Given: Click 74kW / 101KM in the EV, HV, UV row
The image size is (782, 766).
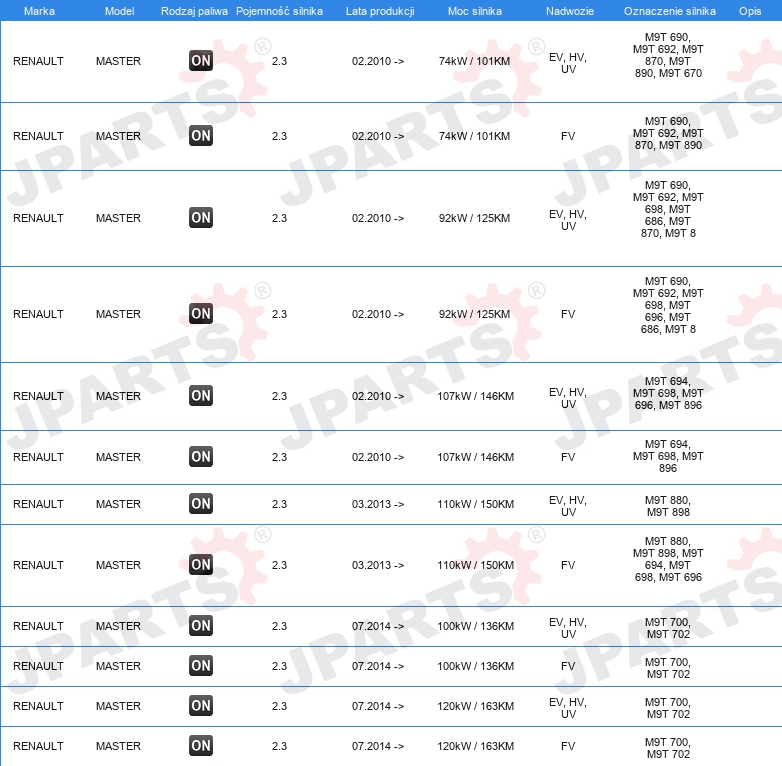Looking at the screenshot, I should click(474, 61).
